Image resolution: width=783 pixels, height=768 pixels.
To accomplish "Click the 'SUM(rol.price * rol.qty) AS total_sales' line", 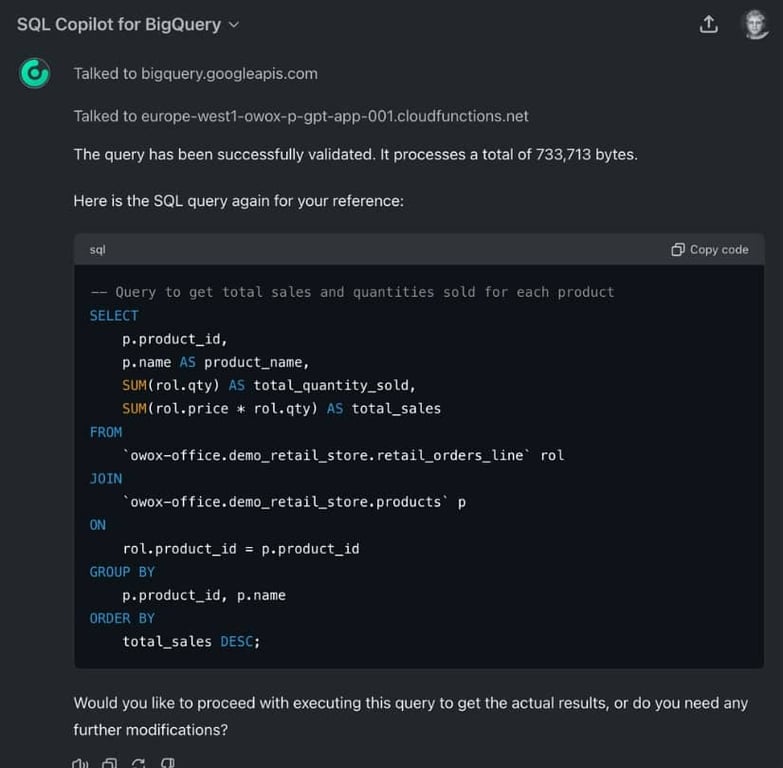I will click(282, 409).
